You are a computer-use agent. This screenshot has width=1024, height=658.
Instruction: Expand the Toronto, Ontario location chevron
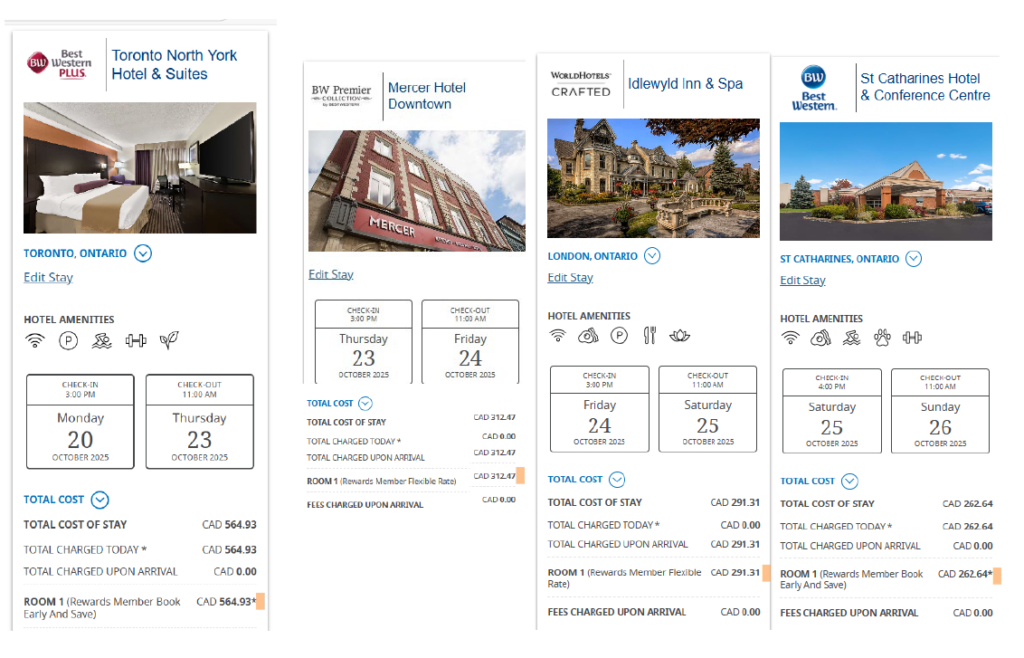[143, 253]
